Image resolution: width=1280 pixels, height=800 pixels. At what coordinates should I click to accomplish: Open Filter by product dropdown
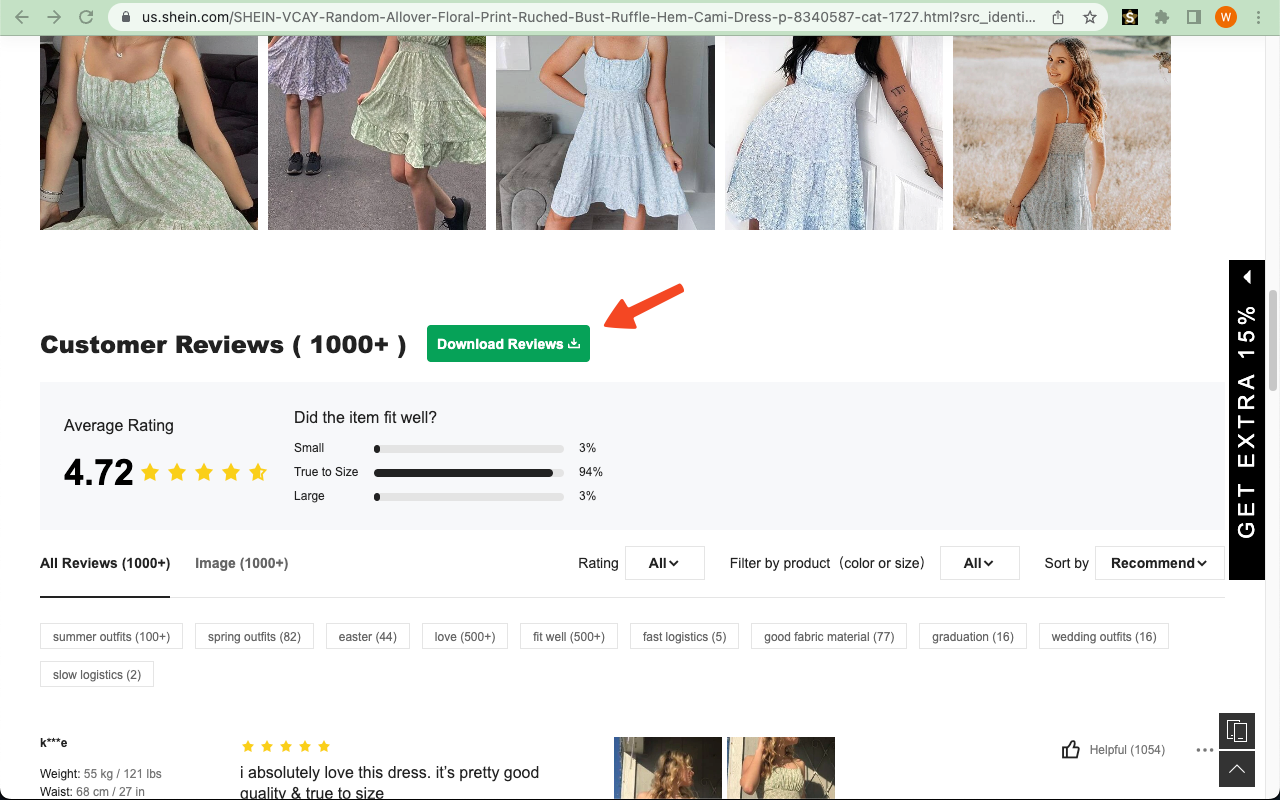coord(979,563)
